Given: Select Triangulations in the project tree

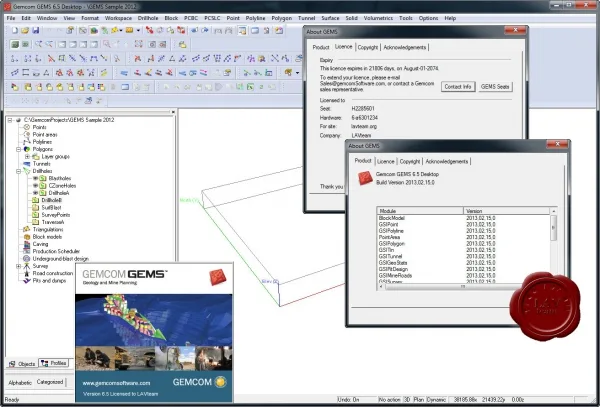Looking at the screenshot, I should point(48,229).
